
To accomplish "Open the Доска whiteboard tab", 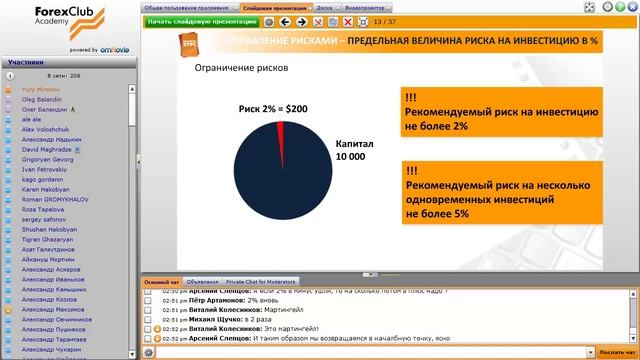I will [324, 8].
